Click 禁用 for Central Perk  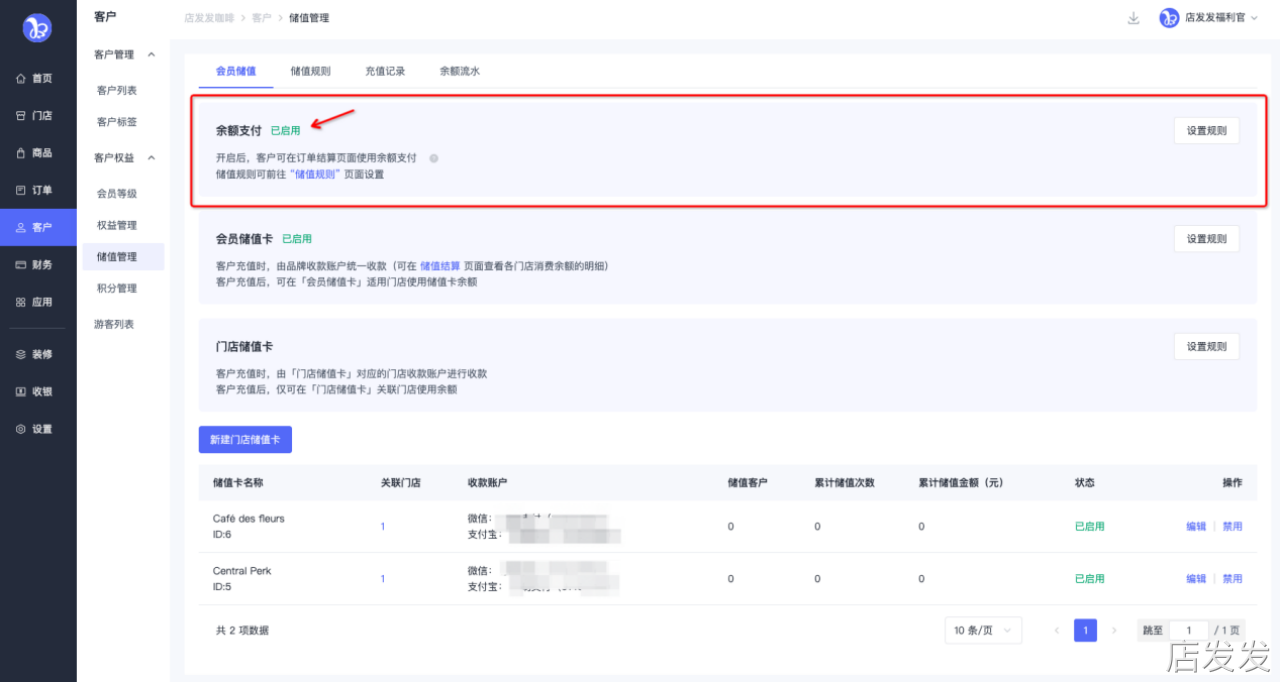1232,579
